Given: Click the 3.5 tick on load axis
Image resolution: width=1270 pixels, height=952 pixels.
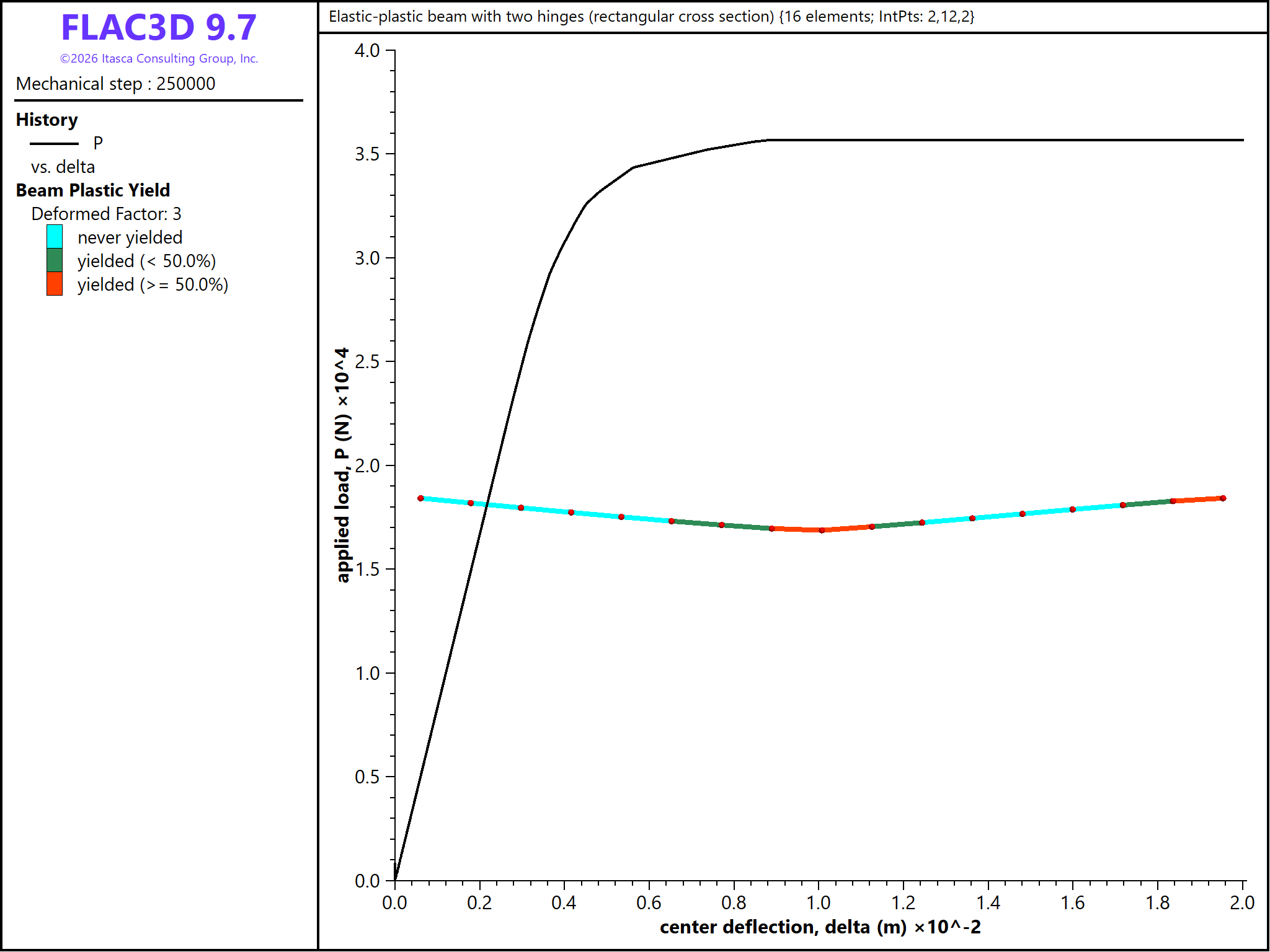Looking at the screenshot, I should point(367,154).
